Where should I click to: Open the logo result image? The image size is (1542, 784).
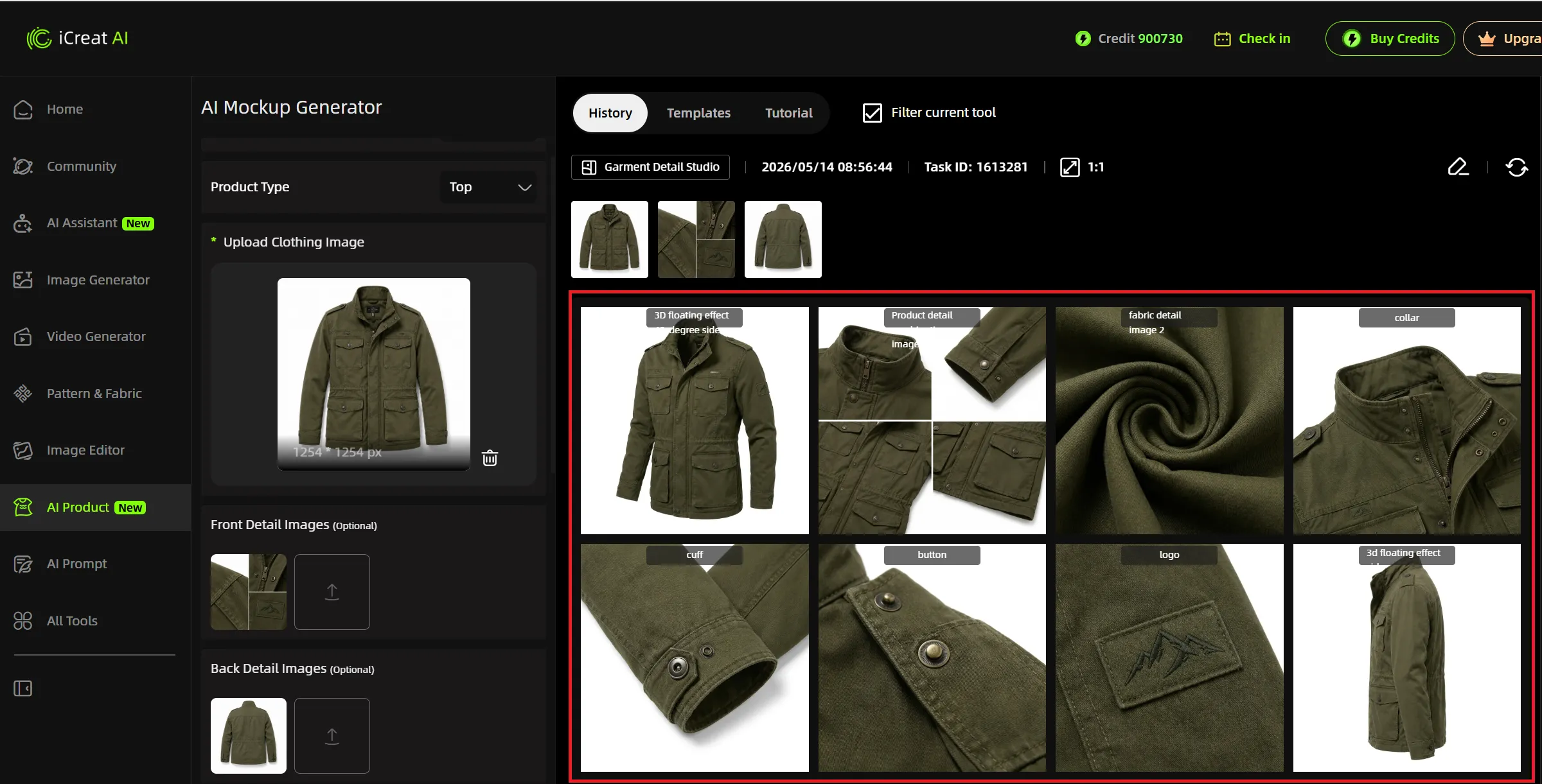tap(1169, 658)
